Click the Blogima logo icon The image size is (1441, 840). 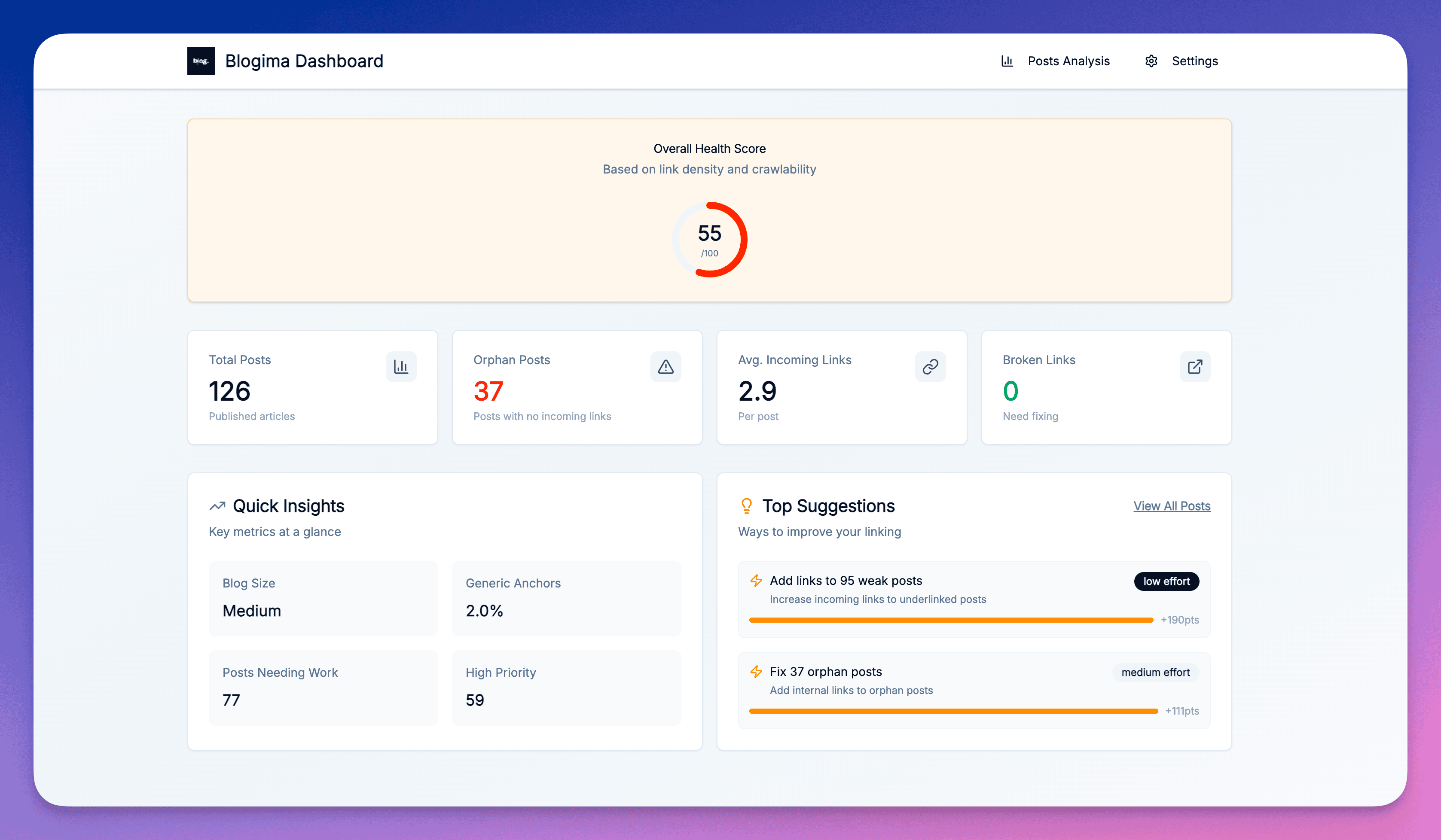(x=201, y=61)
